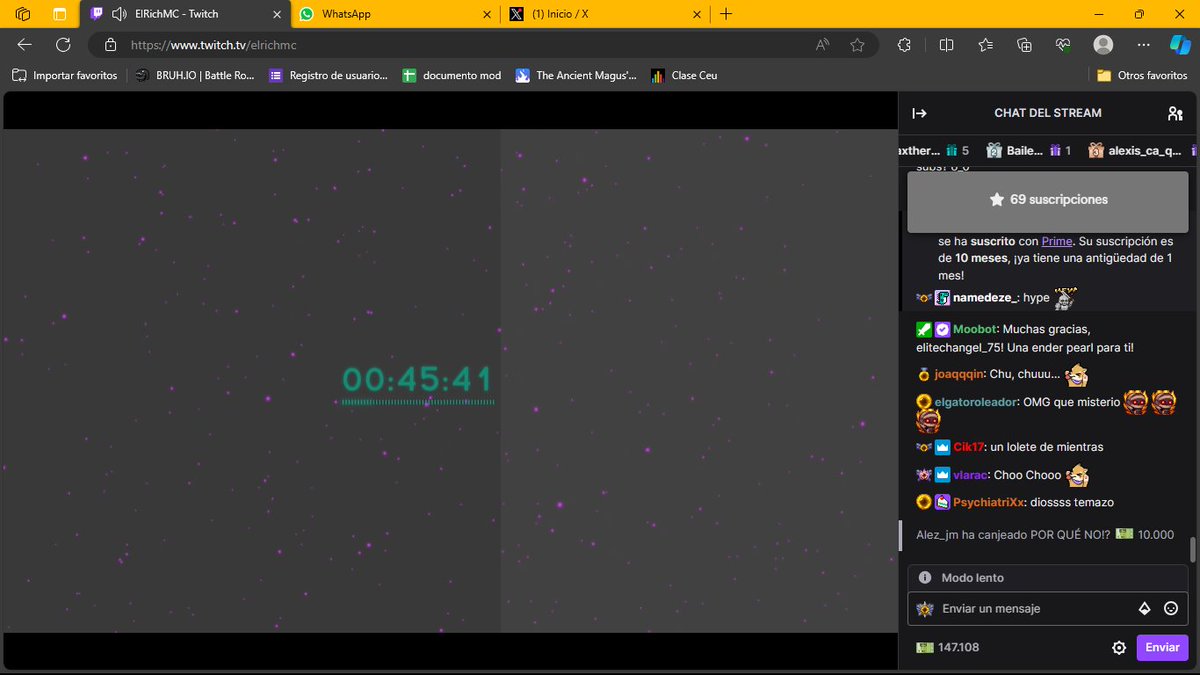The width and height of the screenshot is (1200, 675).
Task: Click the hype emote in namedeze_ message
Action: [x=1065, y=297]
